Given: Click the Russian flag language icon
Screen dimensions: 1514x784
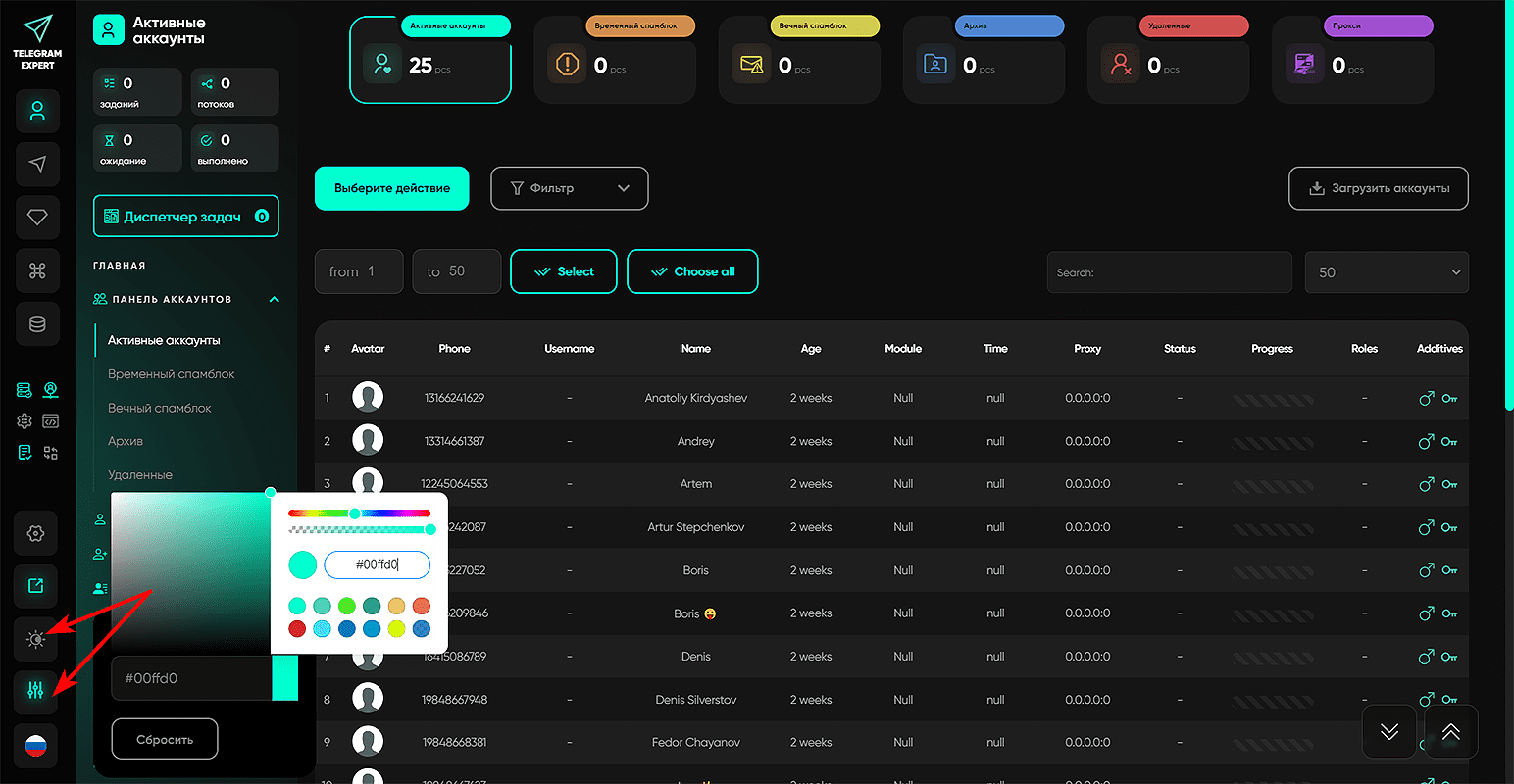Looking at the screenshot, I should coord(36,746).
